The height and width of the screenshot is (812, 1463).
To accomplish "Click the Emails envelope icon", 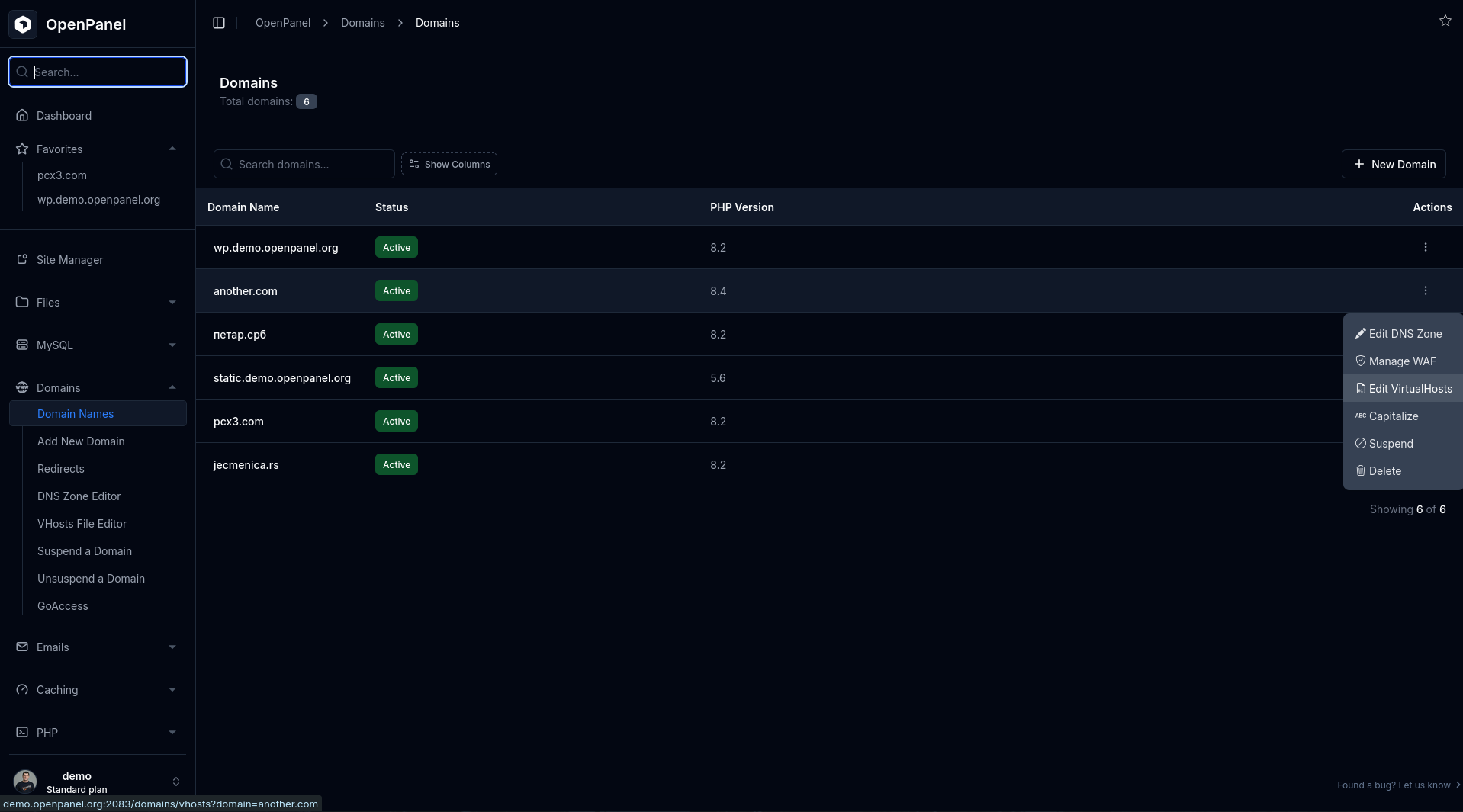I will point(22,647).
